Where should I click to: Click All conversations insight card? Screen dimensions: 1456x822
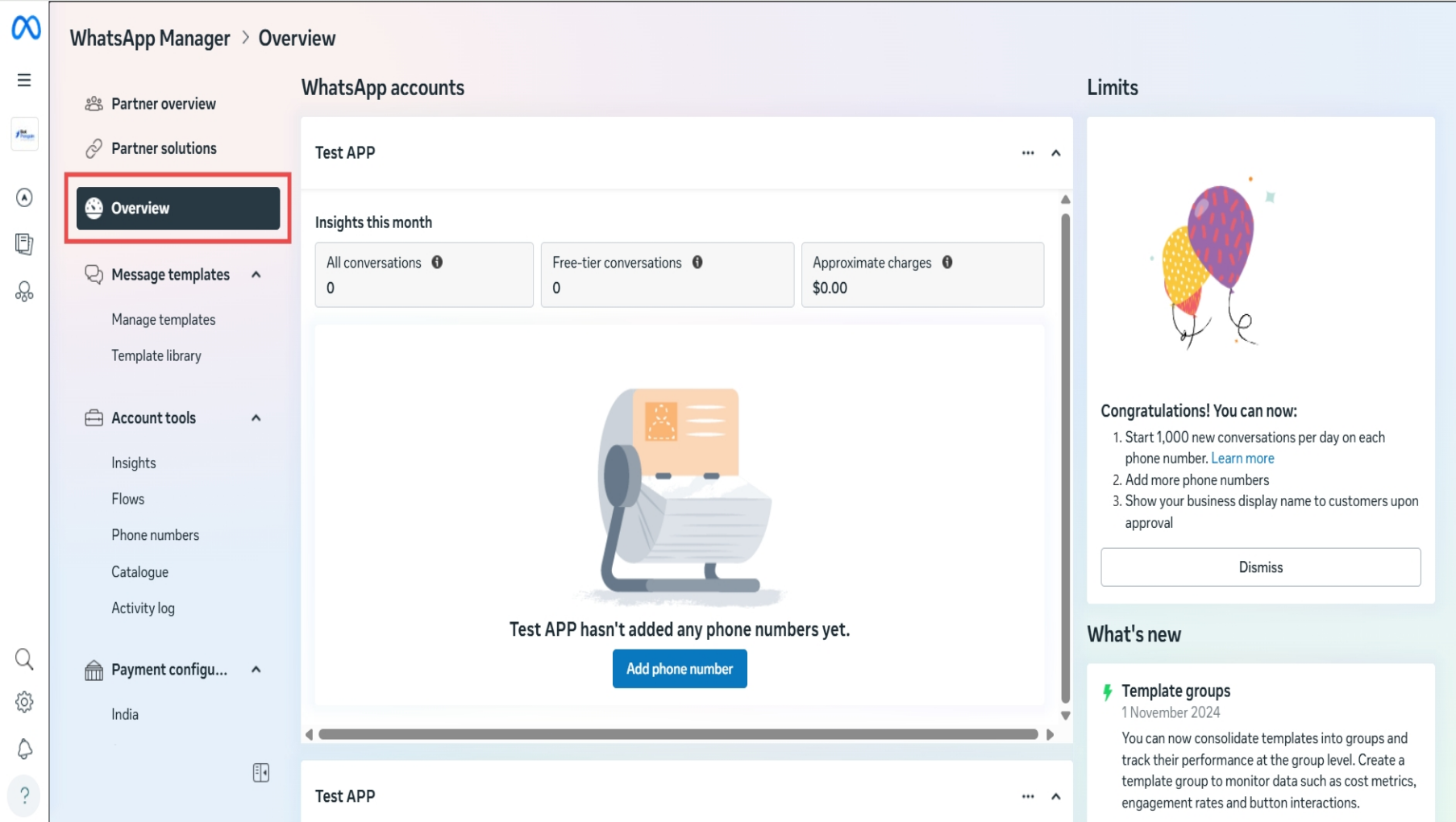coord(424,275)
